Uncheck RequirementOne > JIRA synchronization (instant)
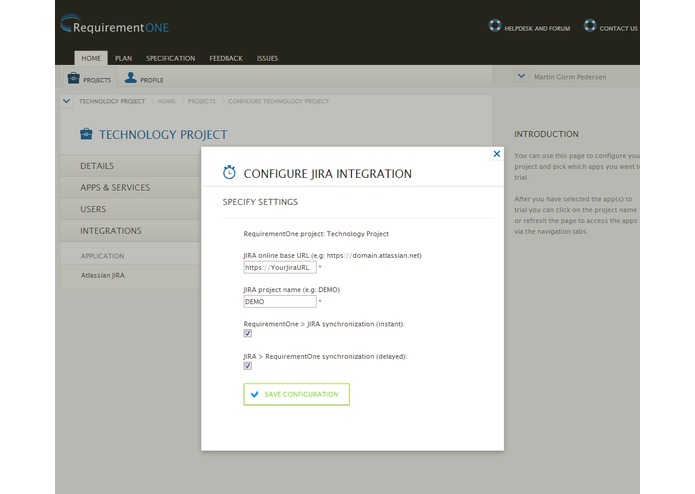The height and width of the screenshot is (494, 695). [248, 333]
